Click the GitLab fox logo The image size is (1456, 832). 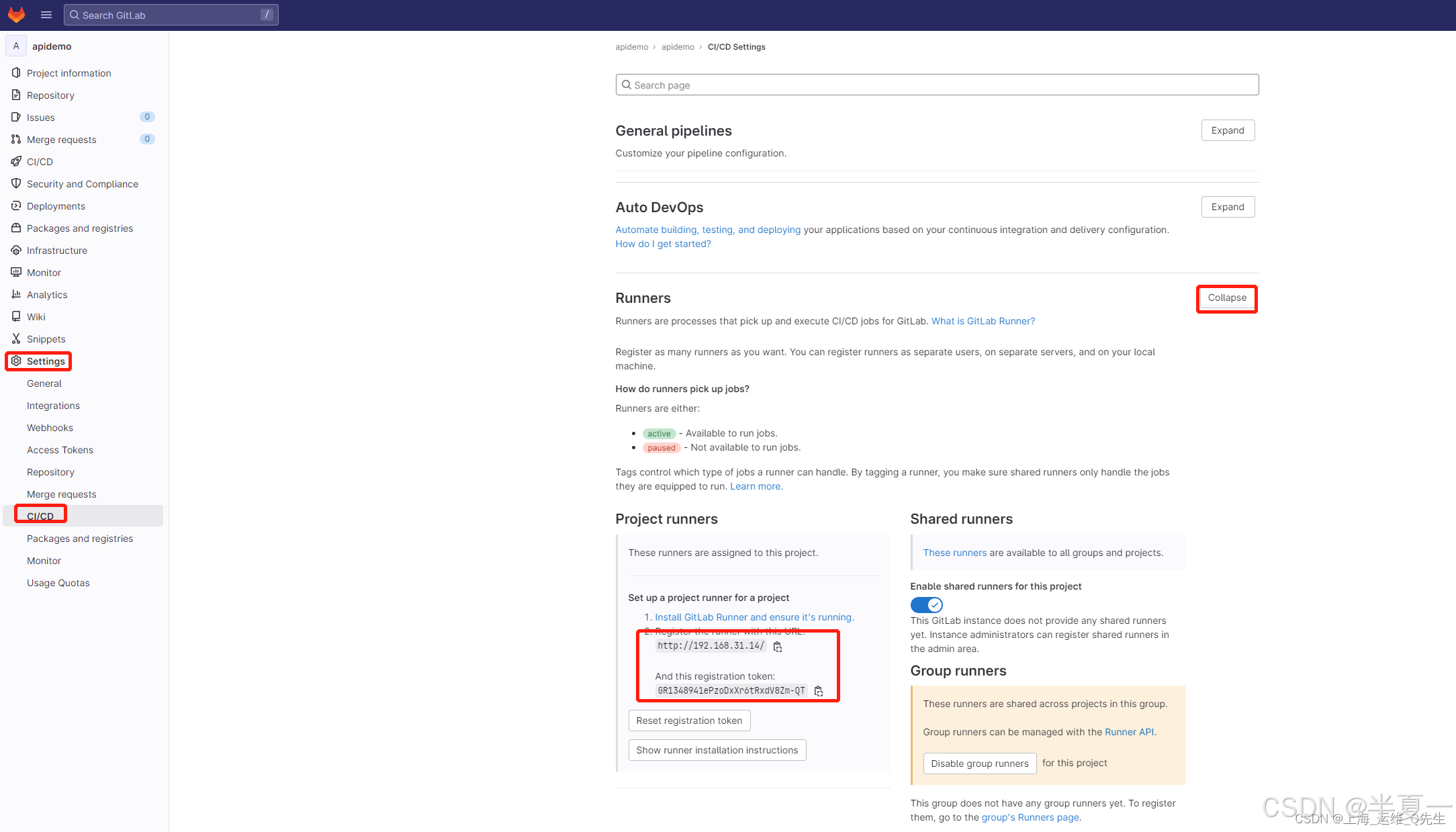pyautogui.click(x=16, y=14)
